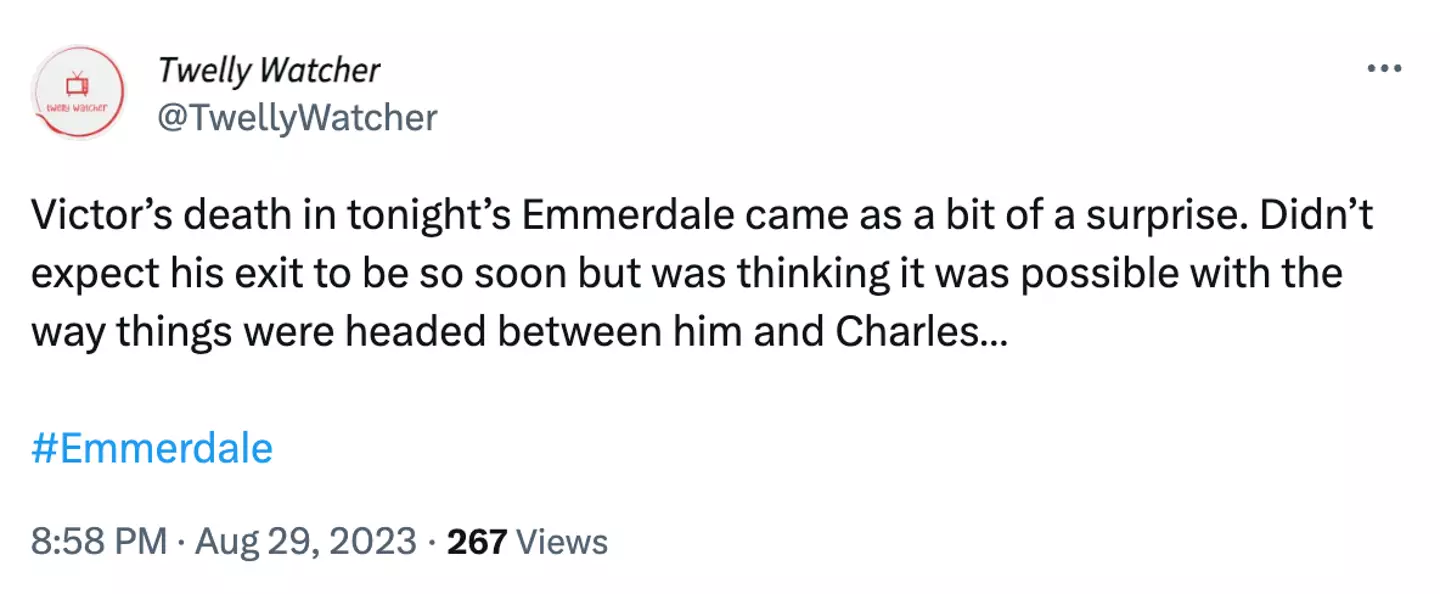Open the three-dot more options menu
Screen dimensions: 1440x594
pyautogui.click(x=1384, y=69)
